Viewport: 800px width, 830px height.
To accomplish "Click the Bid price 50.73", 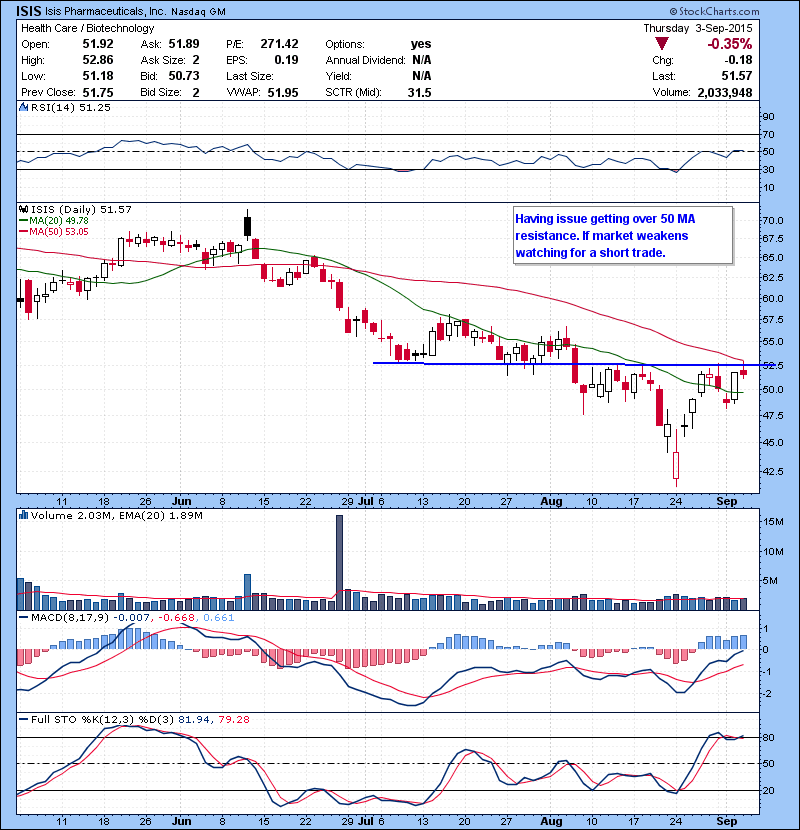I will [184, 76].
